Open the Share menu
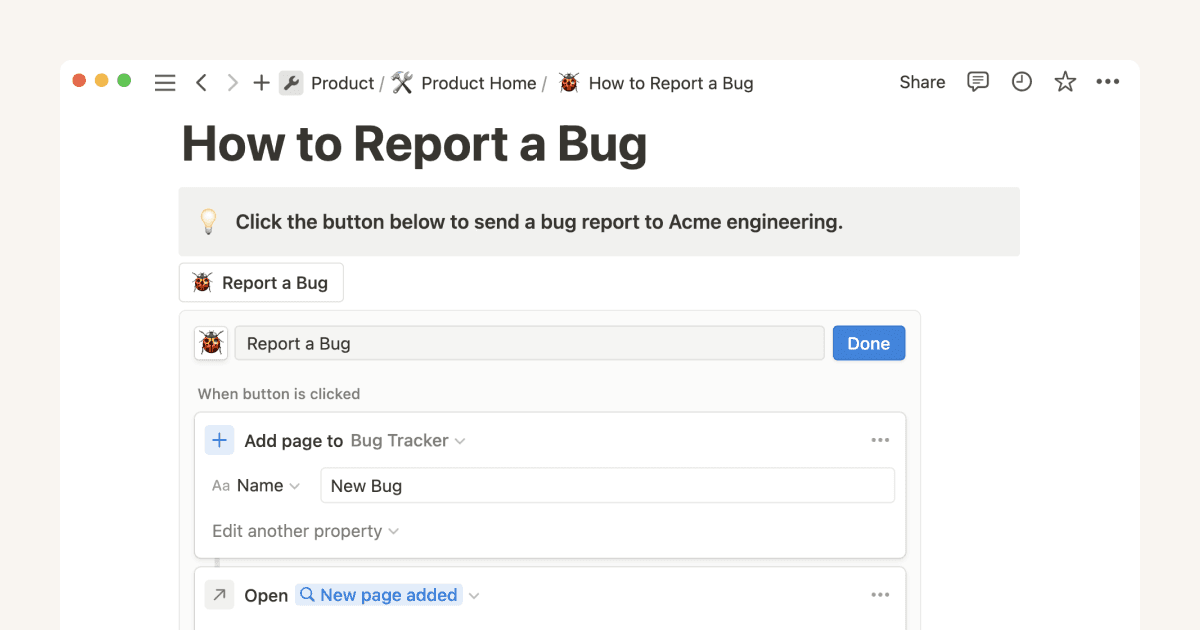This screenshot has height=630, width=1200. pos(921,82)
